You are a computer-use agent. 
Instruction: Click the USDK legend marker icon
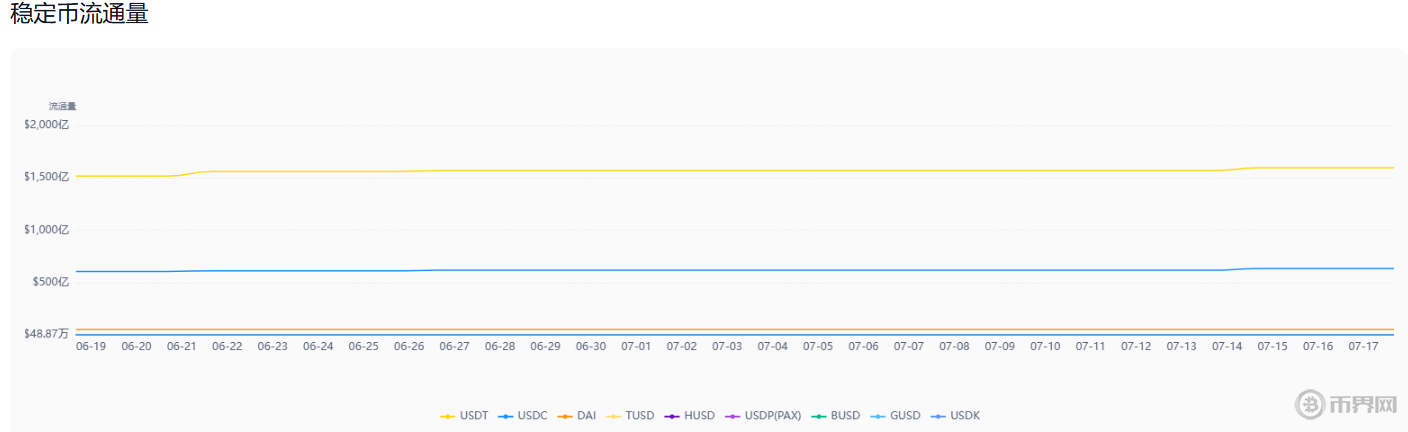[x=939, y=416]
